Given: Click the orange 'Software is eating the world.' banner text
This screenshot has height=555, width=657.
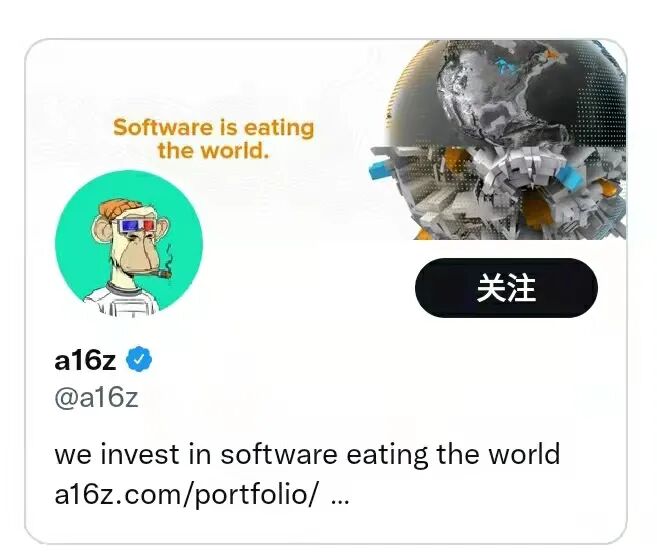Looking at the screenshot, I should coord(213,139).
